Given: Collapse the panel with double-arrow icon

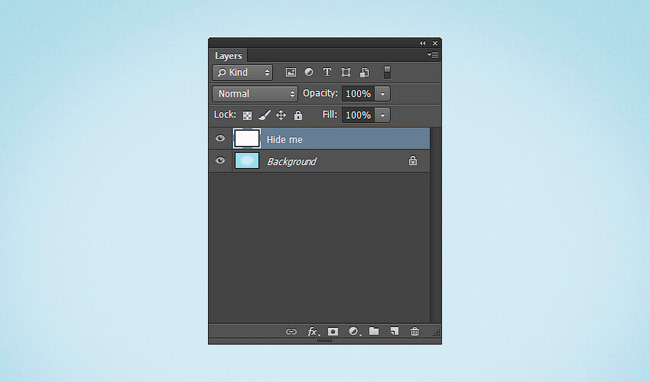Looking at the screenshot, I should pyautogui.click(x=422, y=43).
